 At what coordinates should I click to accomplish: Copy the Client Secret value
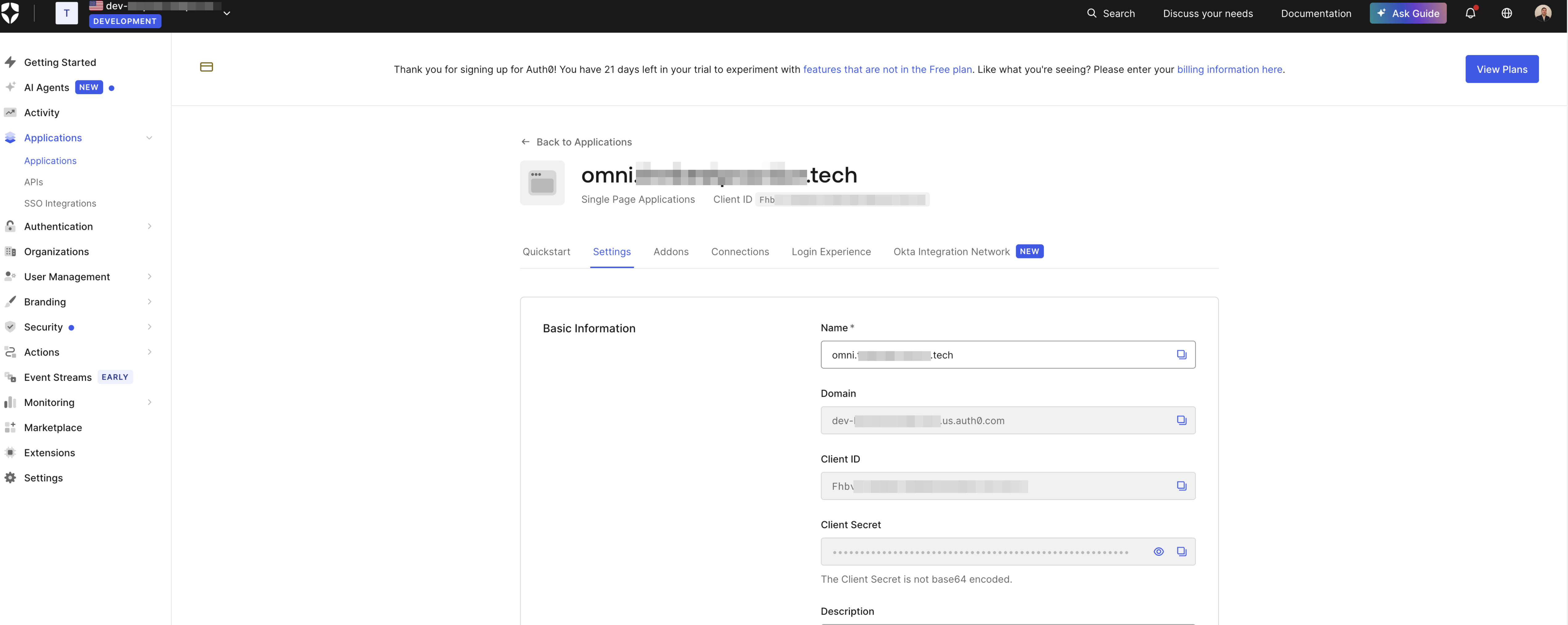coord(1182,551)
